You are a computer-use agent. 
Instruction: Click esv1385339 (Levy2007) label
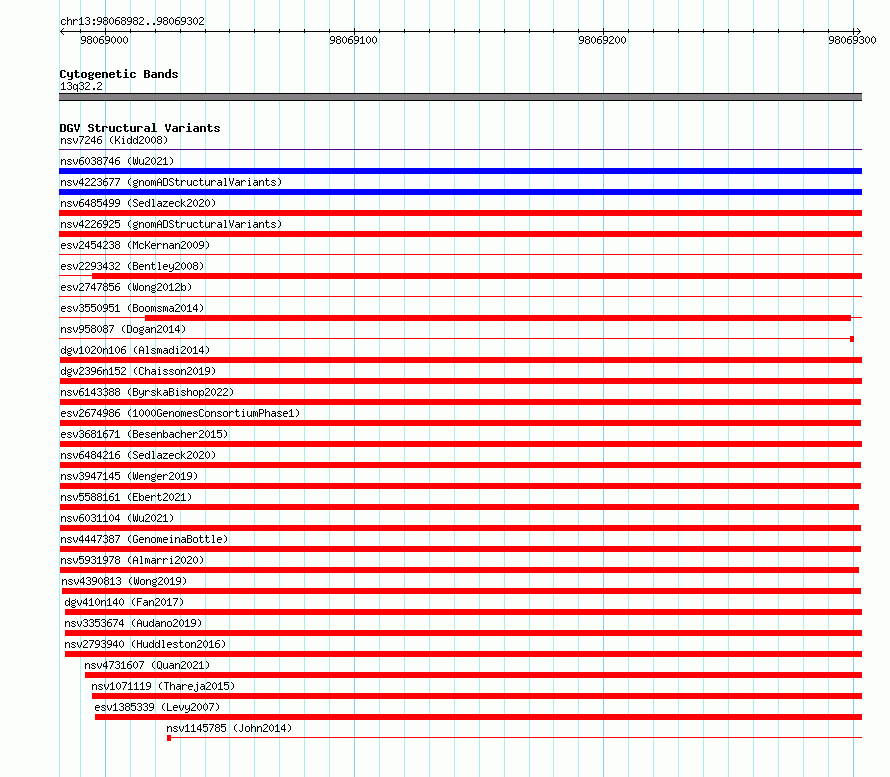[x=157, y=707]
